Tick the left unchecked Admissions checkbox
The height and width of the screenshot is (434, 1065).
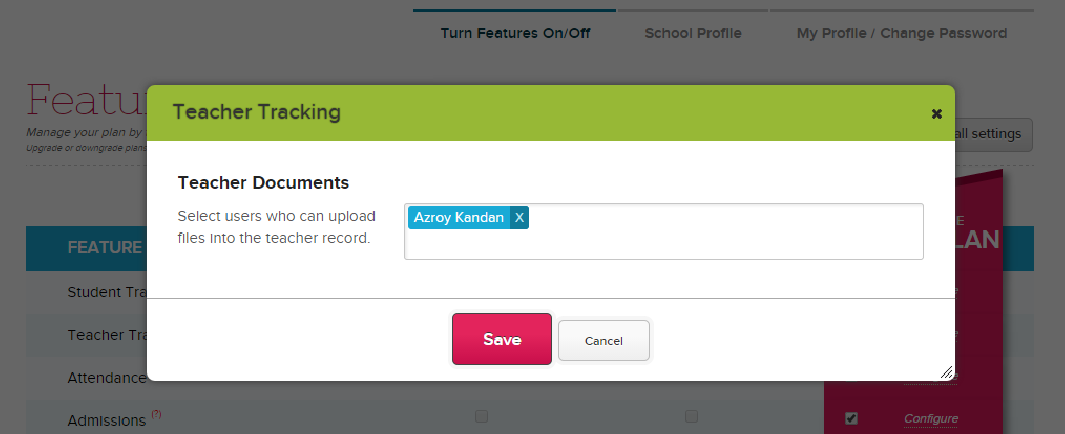coord(481,416)
